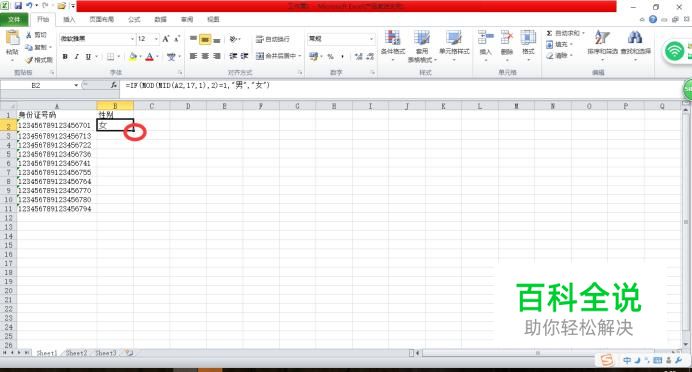This screenshot has height=372, width=692.
Task: Toggle Bold formatting
Action: (x=65, y=56)
